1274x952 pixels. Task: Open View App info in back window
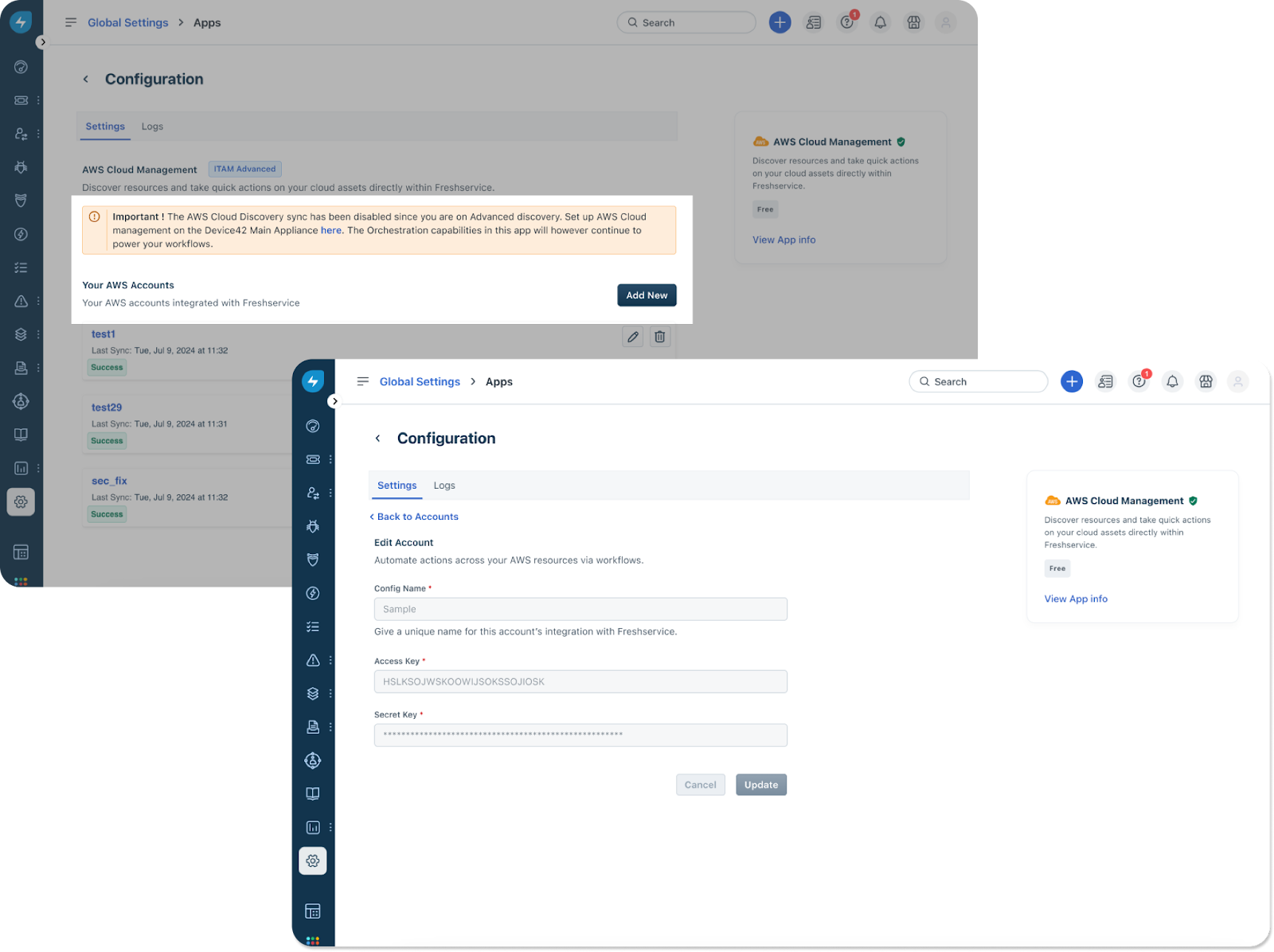[x=784, y=240]
